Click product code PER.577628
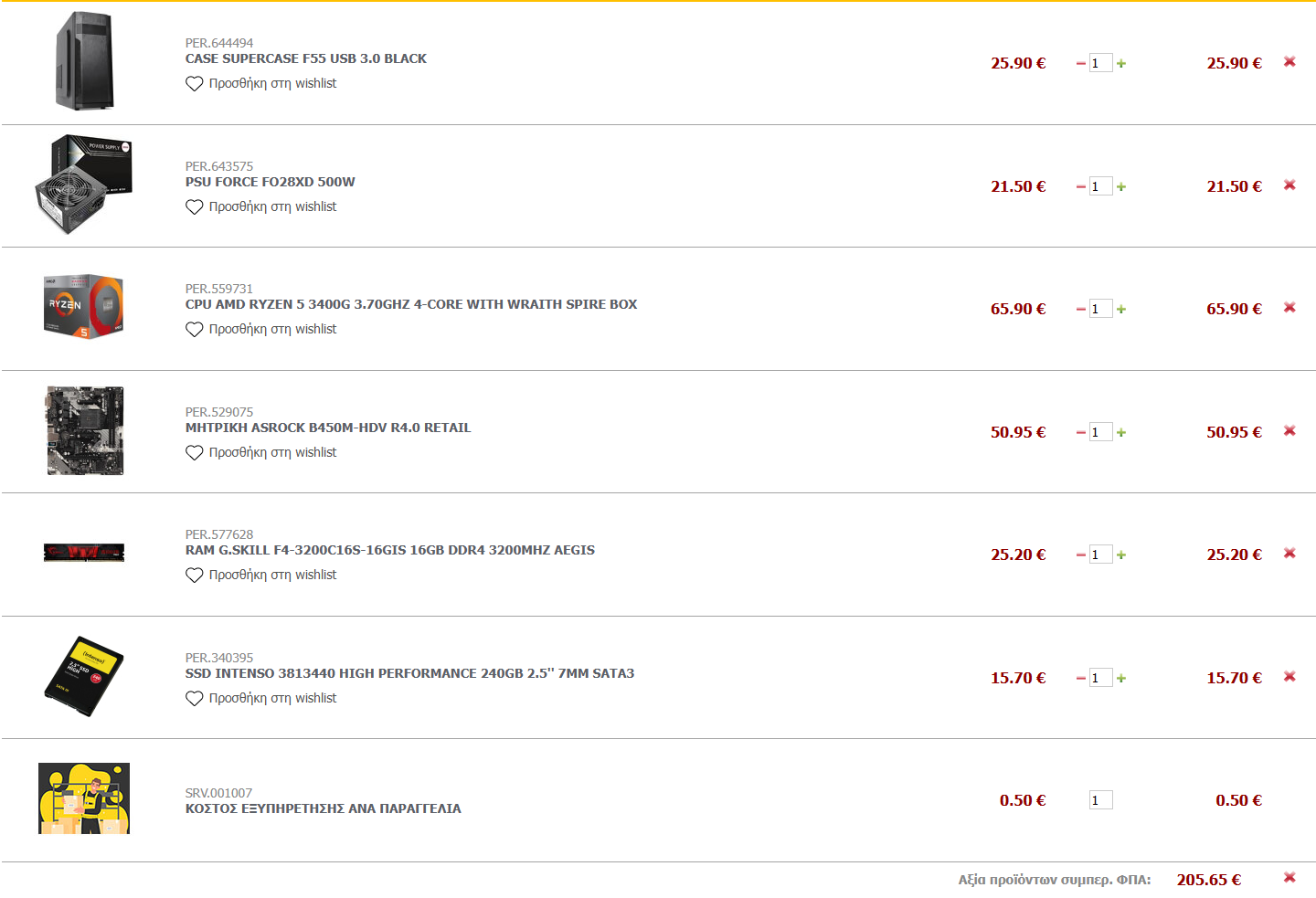Image resolution: width=1316 pixels, height=898 pixels. pos(219,534)
